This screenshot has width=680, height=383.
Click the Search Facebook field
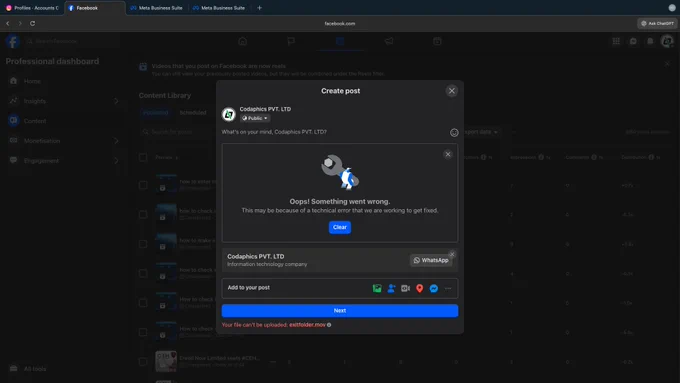tap(72, 41)
